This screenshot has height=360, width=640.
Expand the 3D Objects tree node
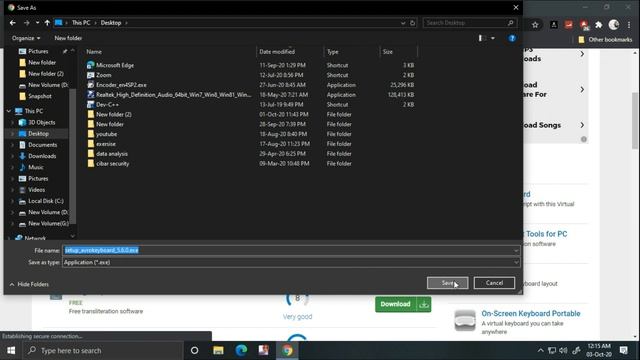click(x=12, y=122)
